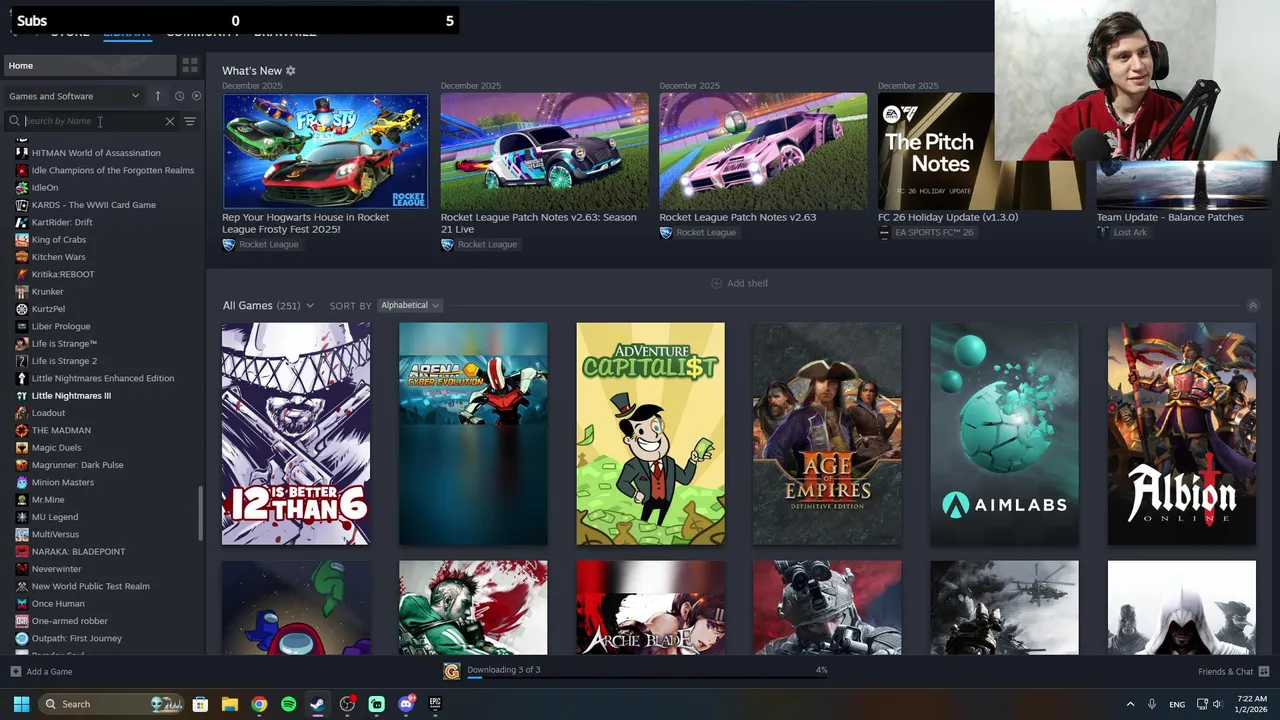Toggle recent activity clock filter
This screenshot has height=720, width=1280.
pyautogui.click(x=179, y=96)
